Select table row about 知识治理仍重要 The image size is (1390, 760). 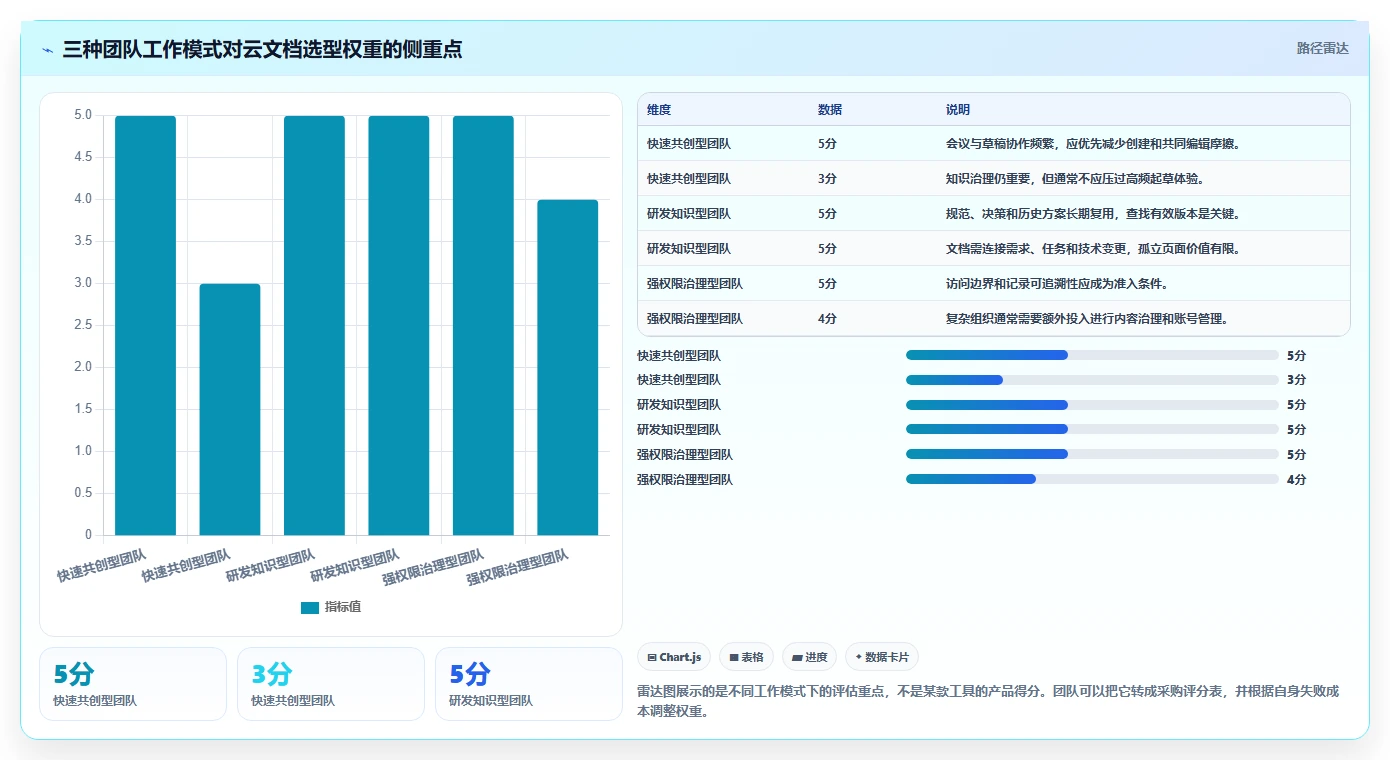[x=993, y=179]
